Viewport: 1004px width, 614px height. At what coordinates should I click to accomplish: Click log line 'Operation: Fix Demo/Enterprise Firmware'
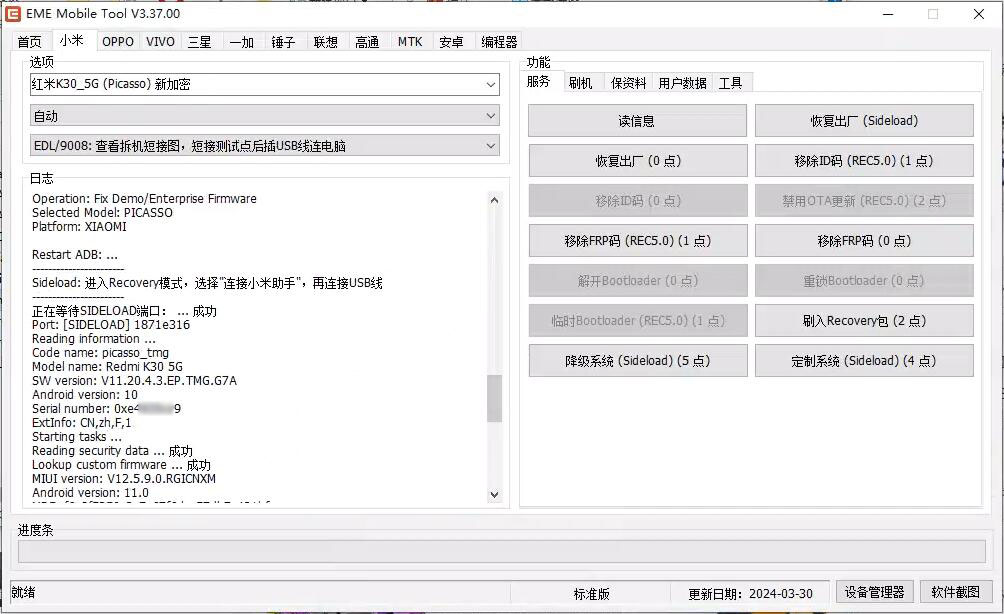(x=145, y=198)
